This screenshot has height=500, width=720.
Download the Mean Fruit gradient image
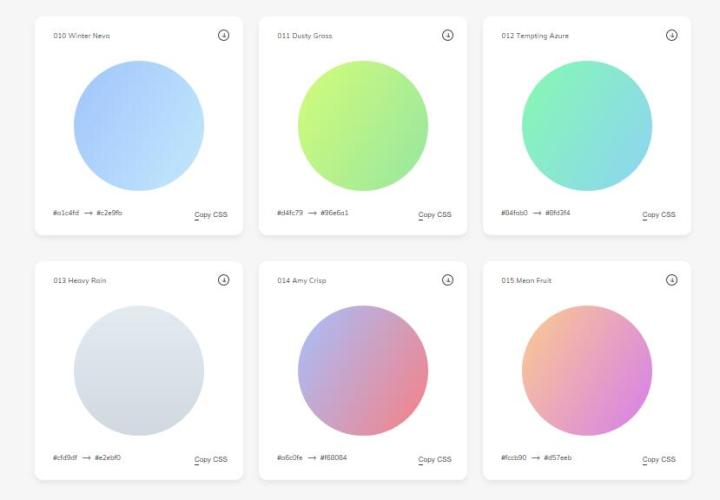coord(672,280)
